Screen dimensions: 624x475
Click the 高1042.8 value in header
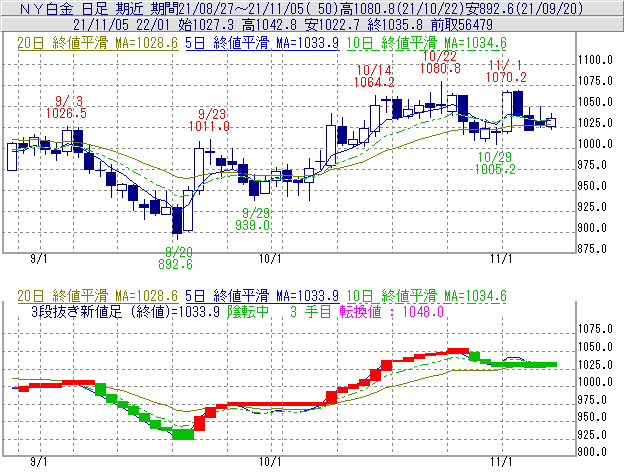point(269,25)
